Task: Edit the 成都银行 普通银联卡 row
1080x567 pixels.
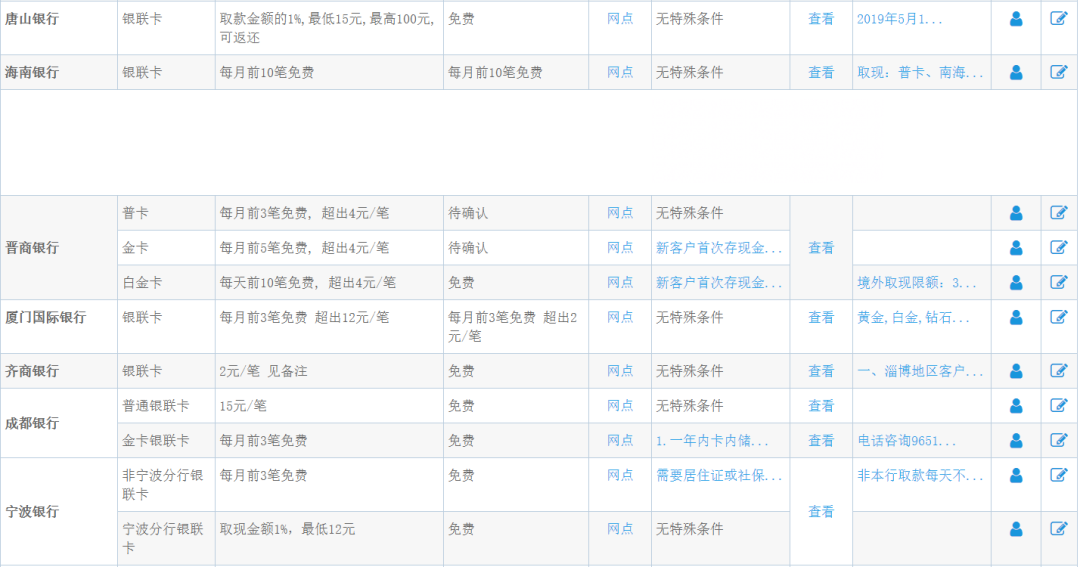Action: (1059, 405)
